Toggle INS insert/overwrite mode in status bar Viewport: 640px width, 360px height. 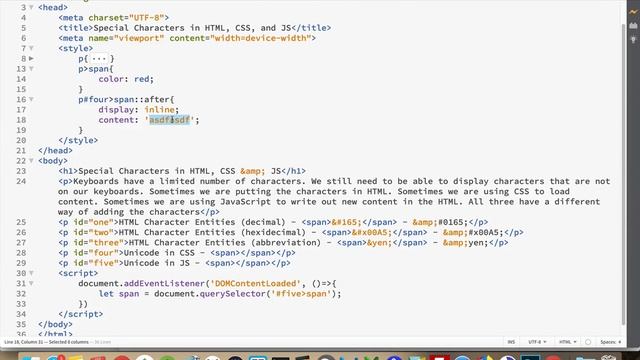pyautogui.click(x=511, y=342)
